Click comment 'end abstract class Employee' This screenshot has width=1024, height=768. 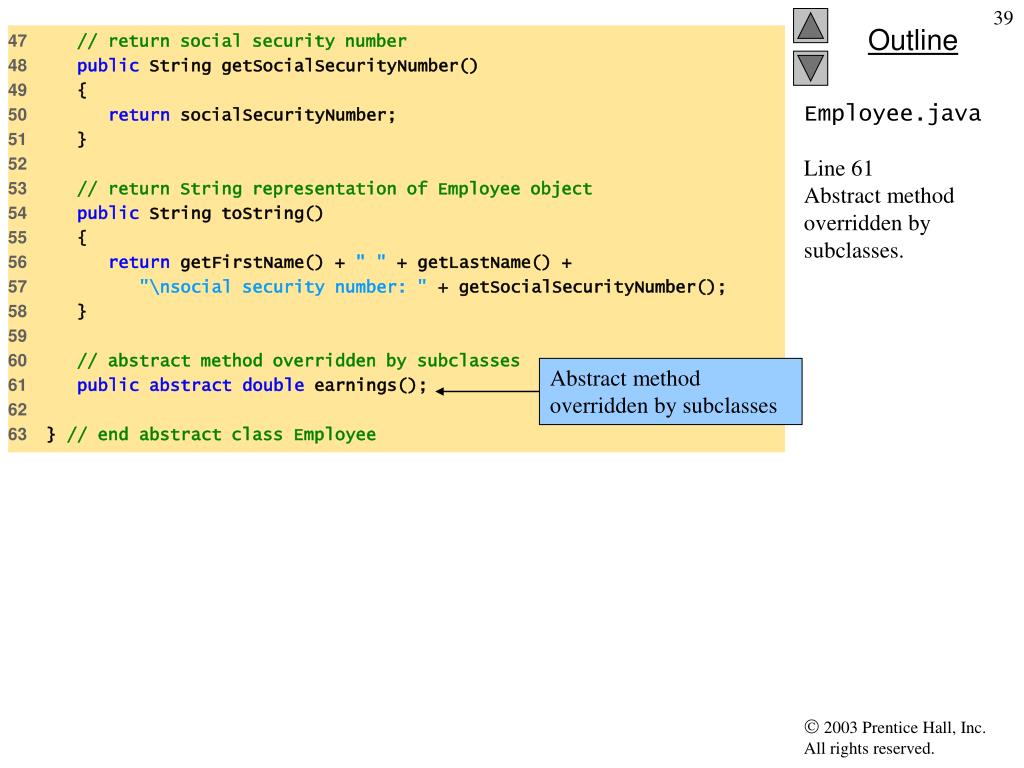(x=221, y=435)
